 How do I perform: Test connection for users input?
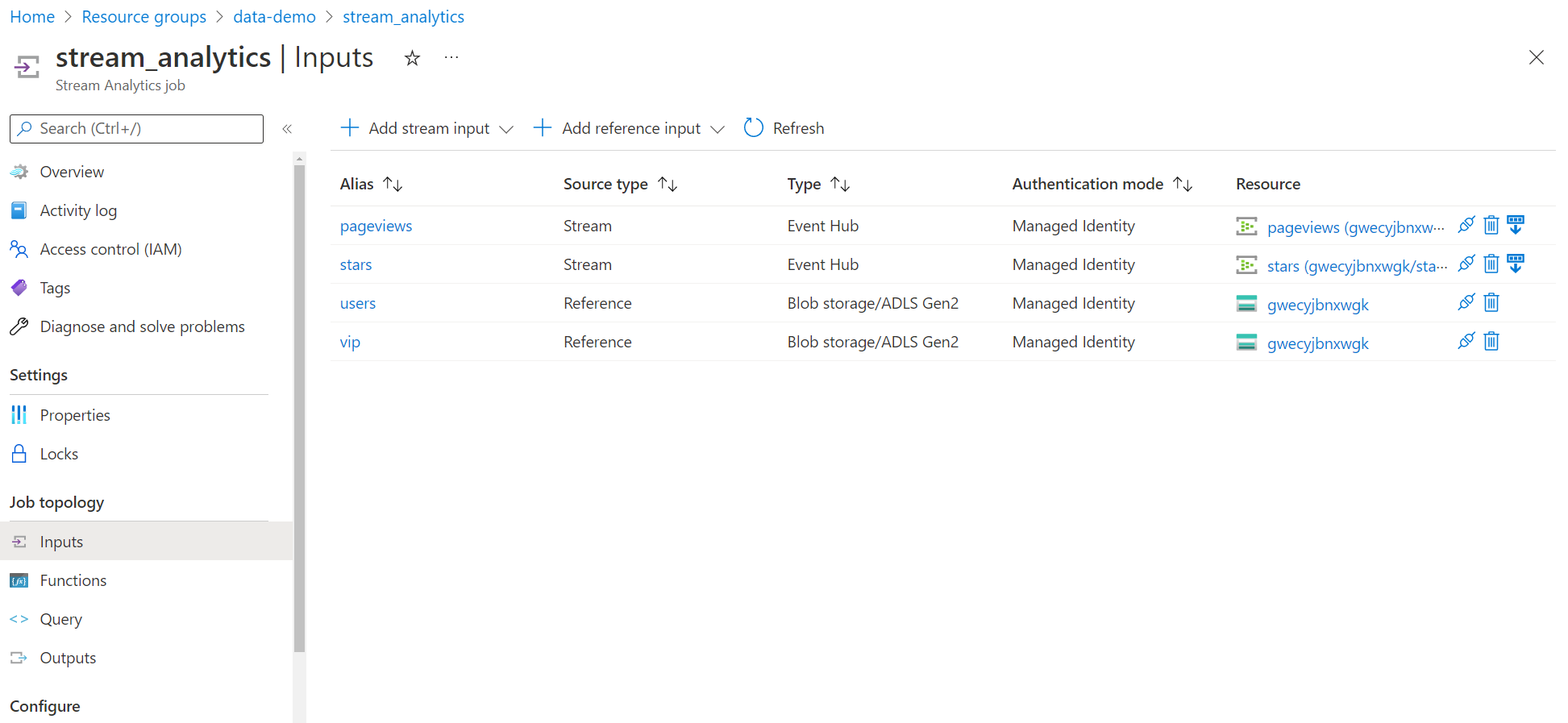click(x=1466, y=302)
